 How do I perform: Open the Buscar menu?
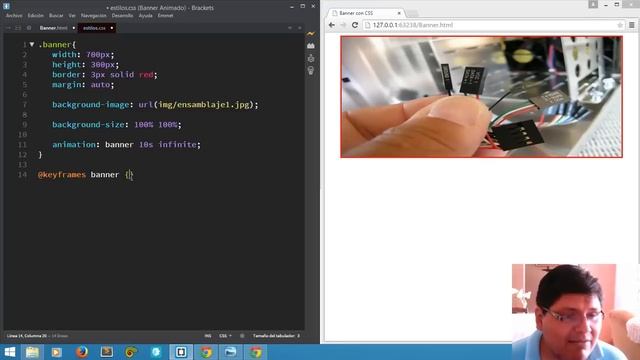tap(56, 16)
